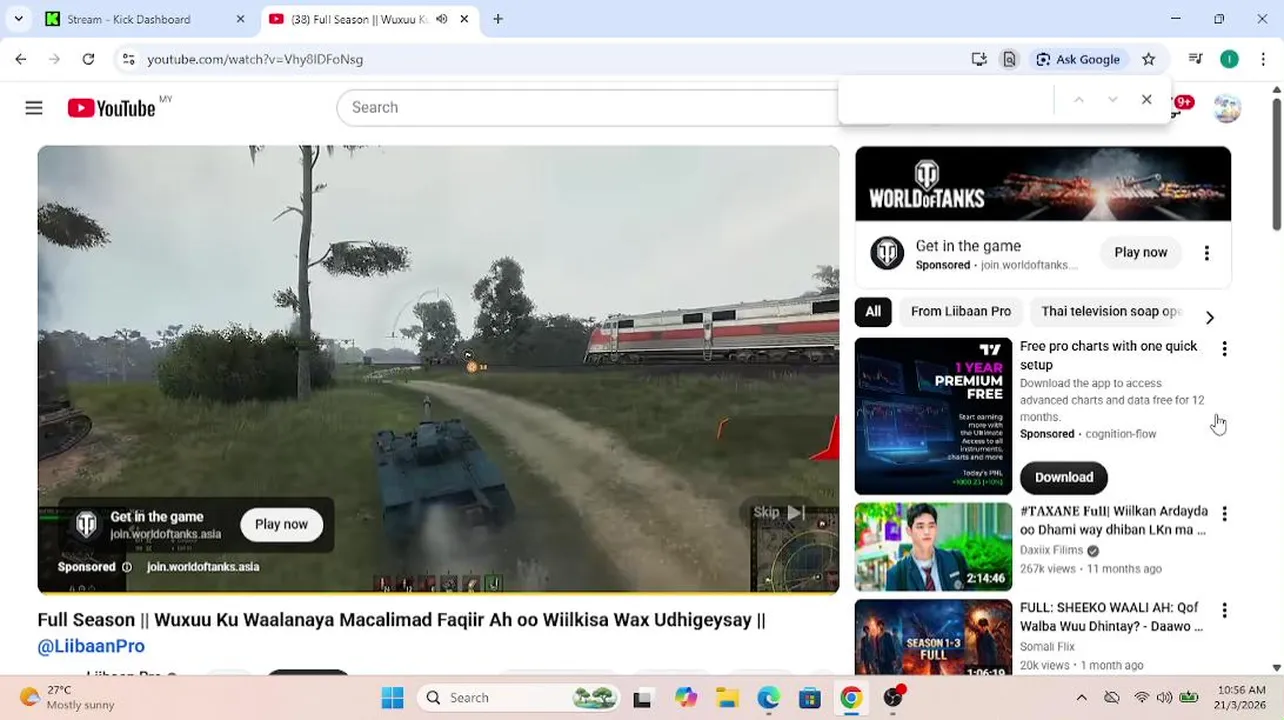
Task: Go back with the browser back arrow
Action: tap(21, 59)
